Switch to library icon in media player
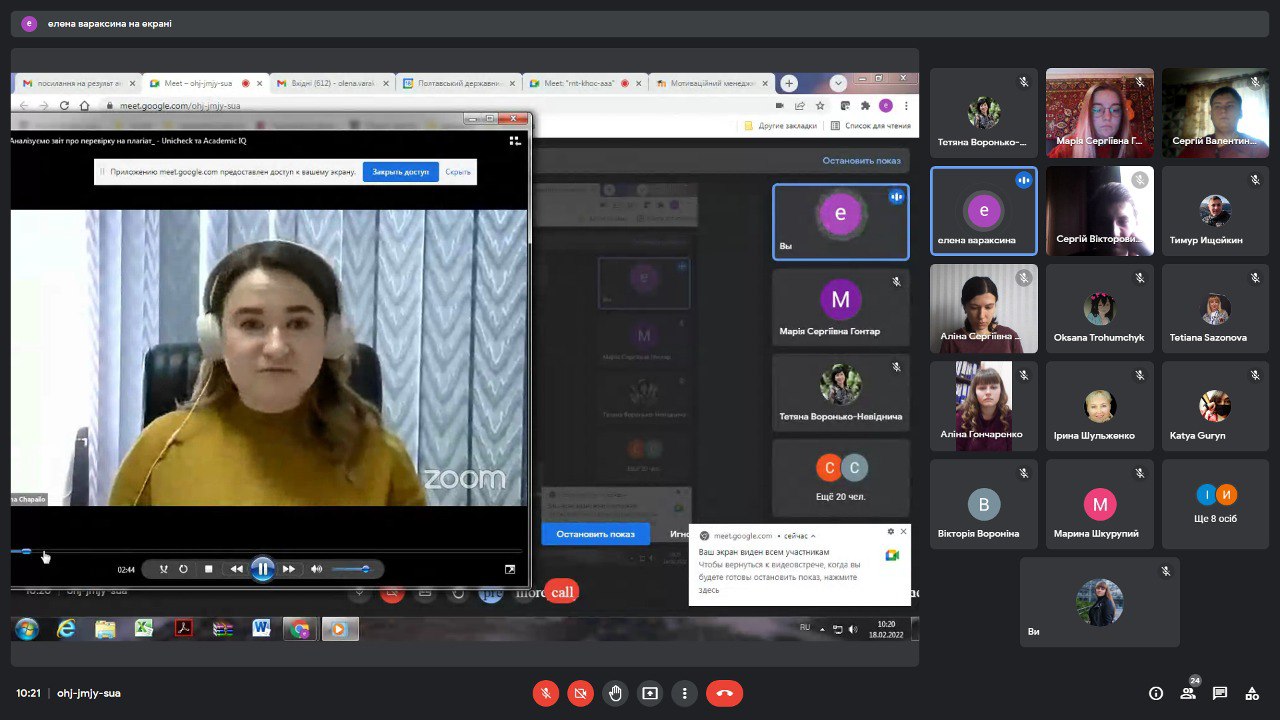1280x720 pixels. [x=515, y=141]
